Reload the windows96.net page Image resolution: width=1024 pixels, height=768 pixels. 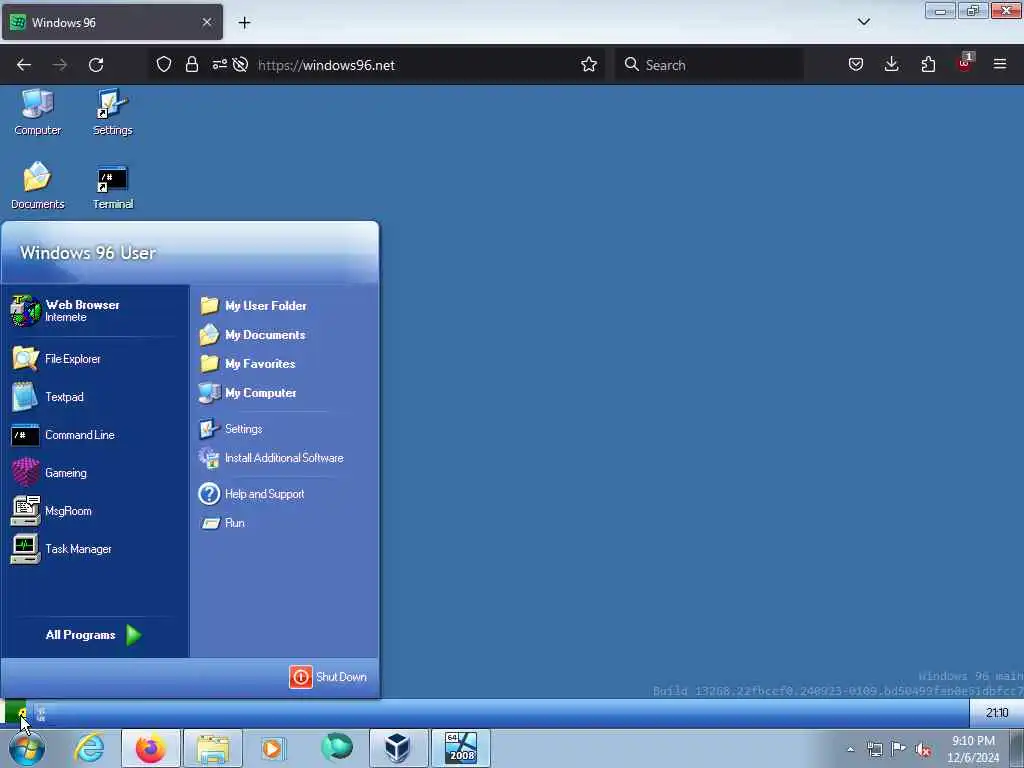[96, 65]
